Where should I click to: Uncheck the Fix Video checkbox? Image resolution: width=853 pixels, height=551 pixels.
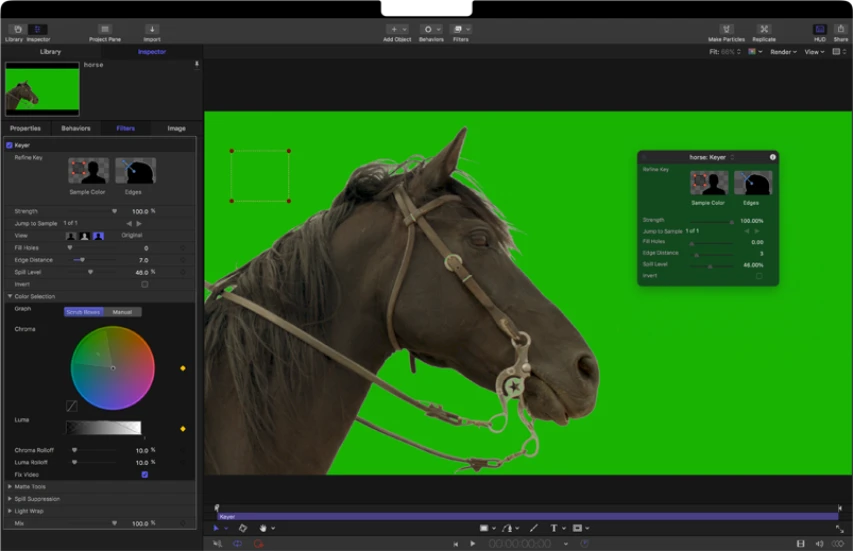[x=145, y=475]
